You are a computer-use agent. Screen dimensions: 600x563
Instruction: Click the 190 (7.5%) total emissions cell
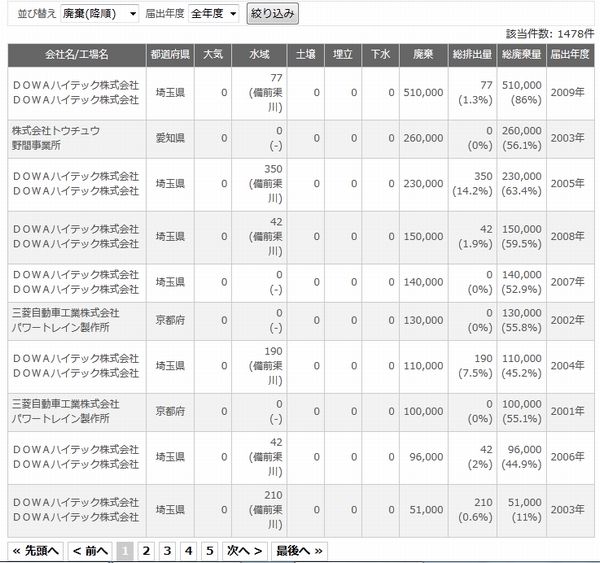coord(472,366)
